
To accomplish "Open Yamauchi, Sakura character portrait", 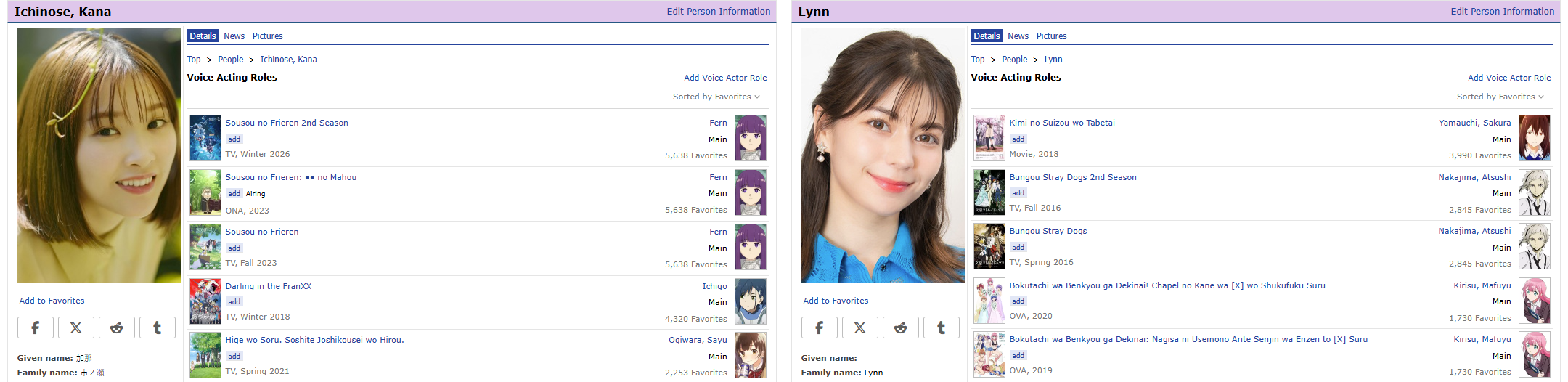I will (1535, 138).
